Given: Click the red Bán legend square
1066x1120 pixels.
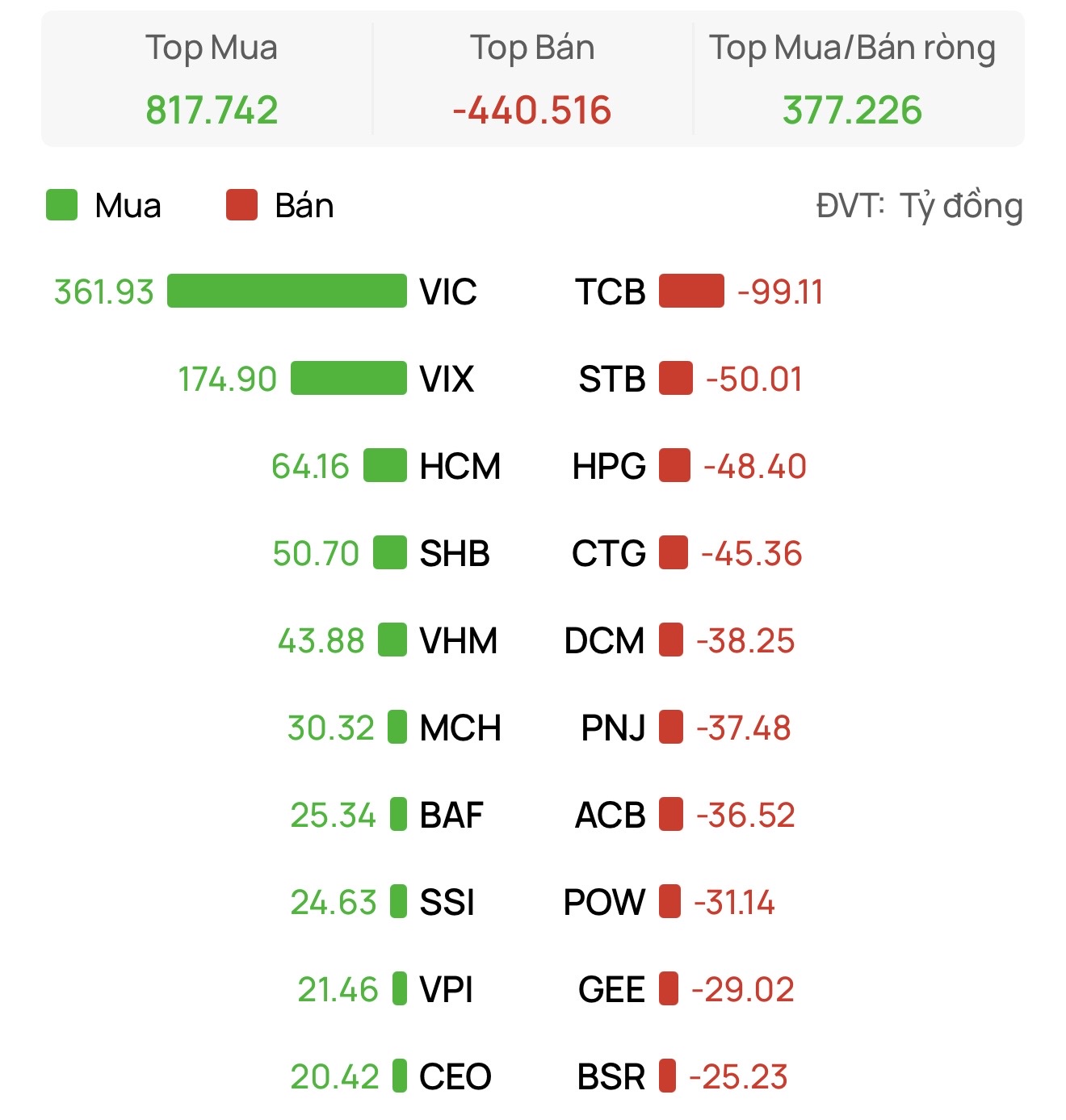Looking at the screenshot, I should 241,205.
